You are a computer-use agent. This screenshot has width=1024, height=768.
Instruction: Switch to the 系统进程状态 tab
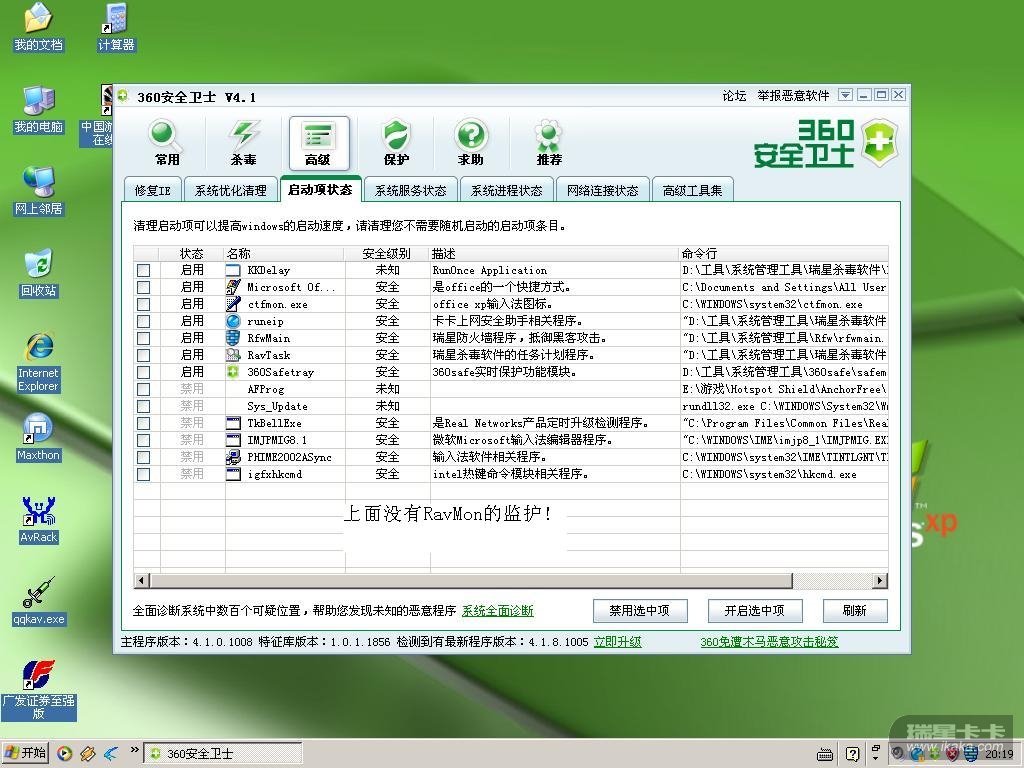point(506,191)
